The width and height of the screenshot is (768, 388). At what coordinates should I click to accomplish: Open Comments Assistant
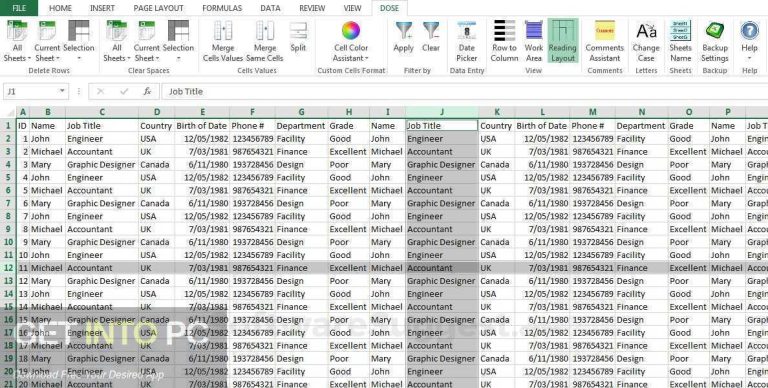(605, 30)
